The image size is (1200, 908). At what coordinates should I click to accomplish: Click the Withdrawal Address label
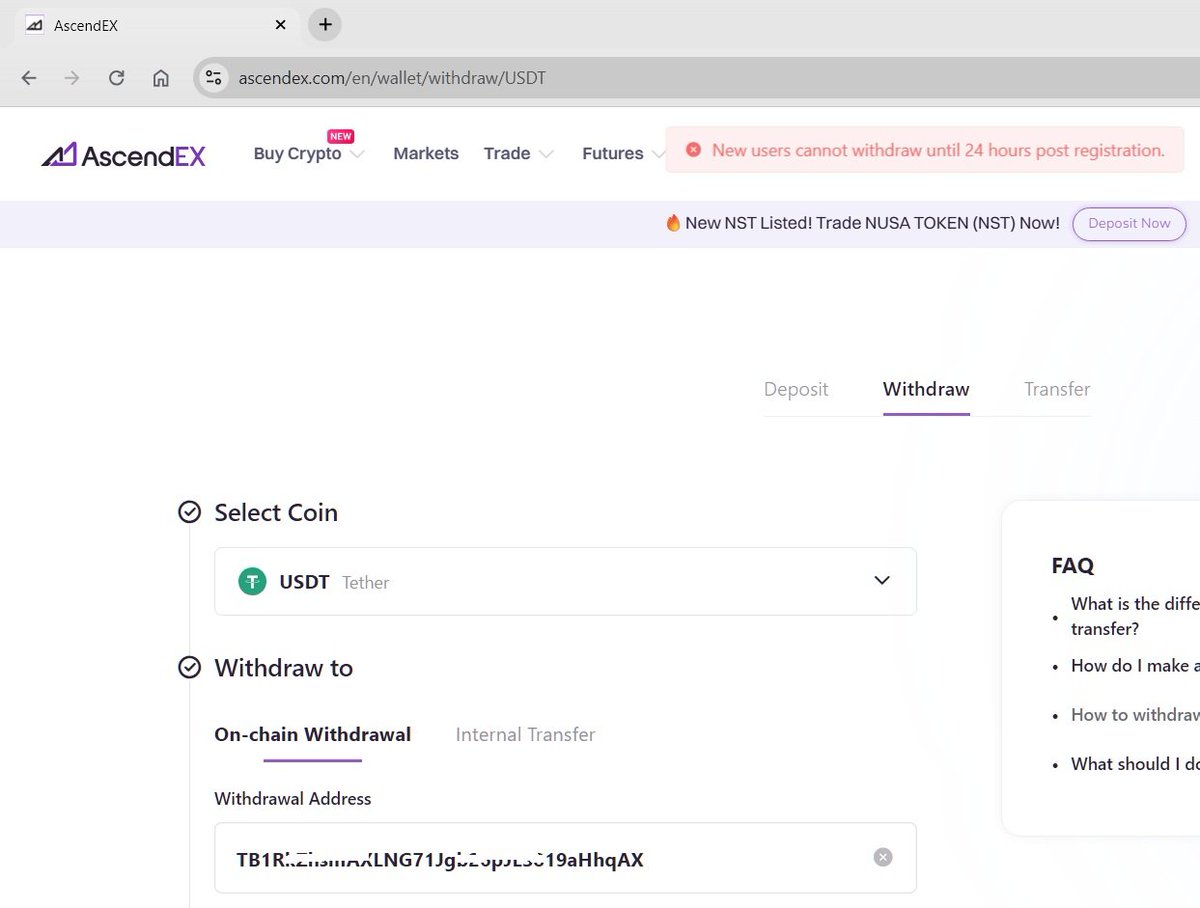tap(293, 798)
